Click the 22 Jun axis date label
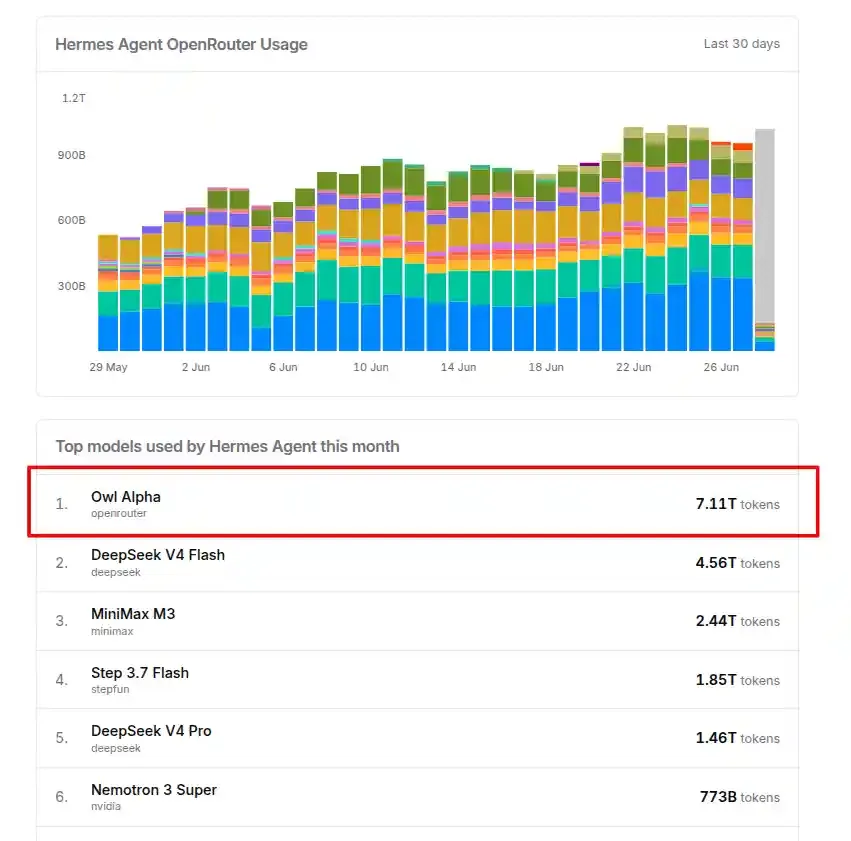This screenshot has height=841, width=851. pos(633,367)
